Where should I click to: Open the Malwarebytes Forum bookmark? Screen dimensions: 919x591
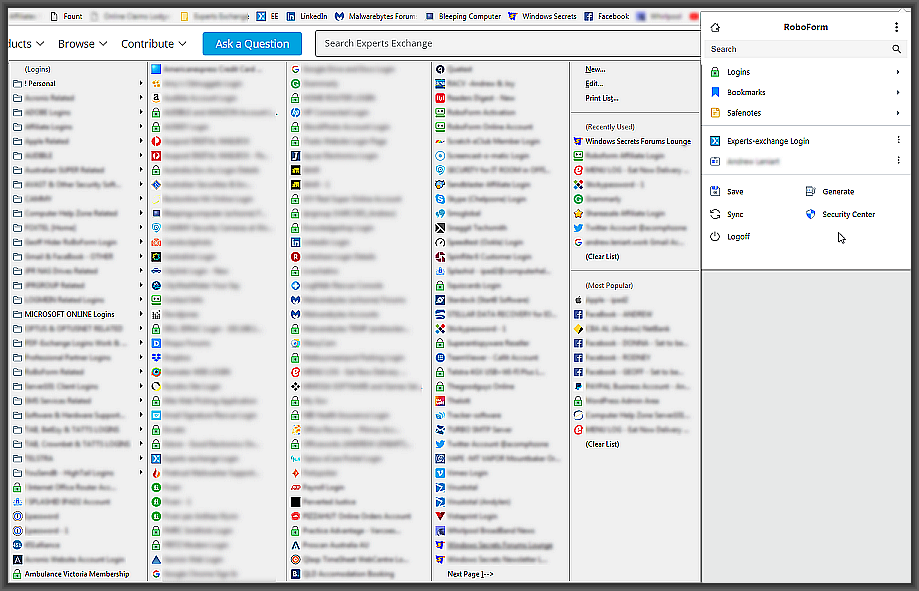375,16
